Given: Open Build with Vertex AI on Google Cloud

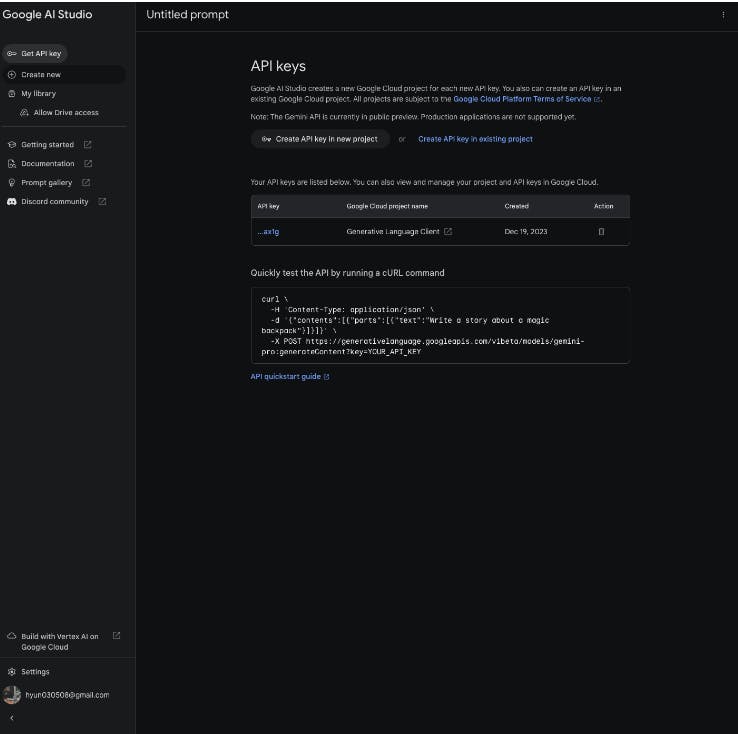Looking at the screenshot, I should click(60, 642).
